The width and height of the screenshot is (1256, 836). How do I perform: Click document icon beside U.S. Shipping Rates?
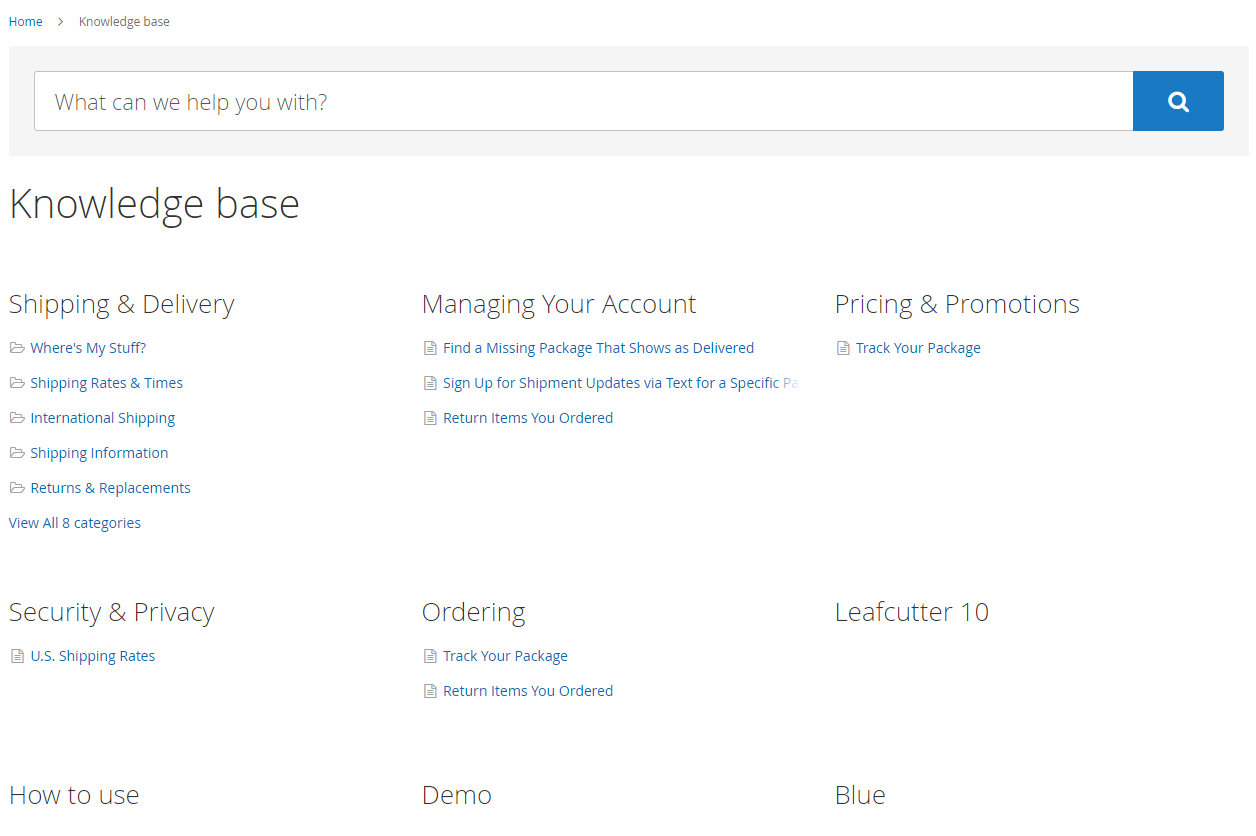pos(17,656)
